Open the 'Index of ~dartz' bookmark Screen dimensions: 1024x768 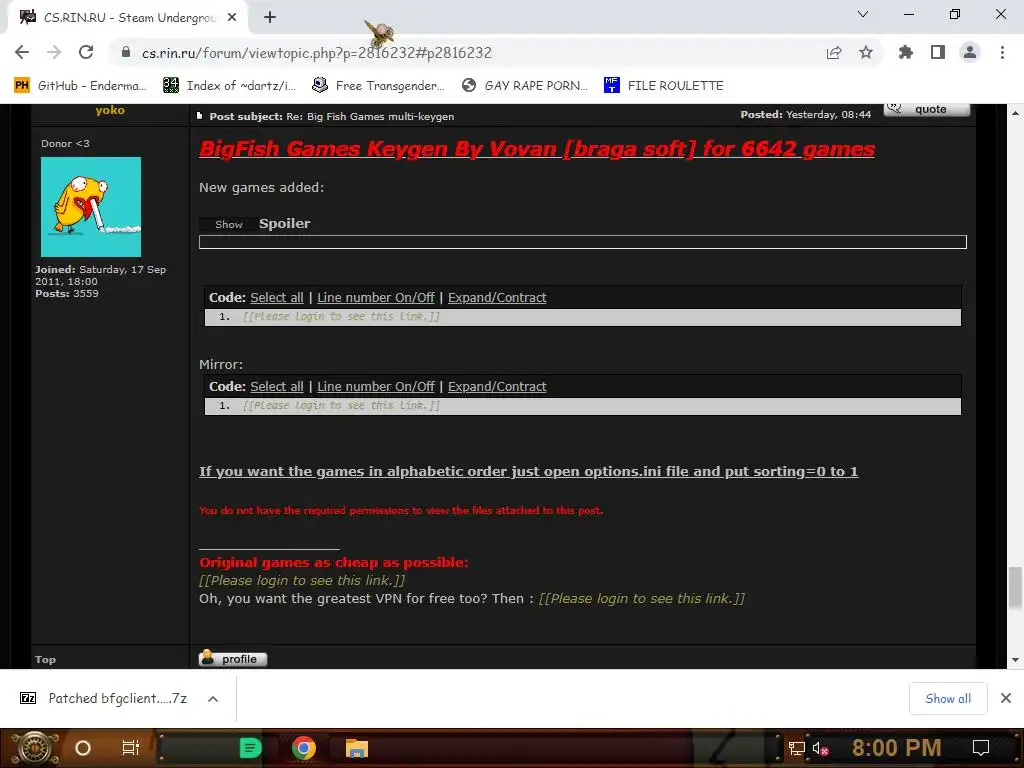[229, 86]
